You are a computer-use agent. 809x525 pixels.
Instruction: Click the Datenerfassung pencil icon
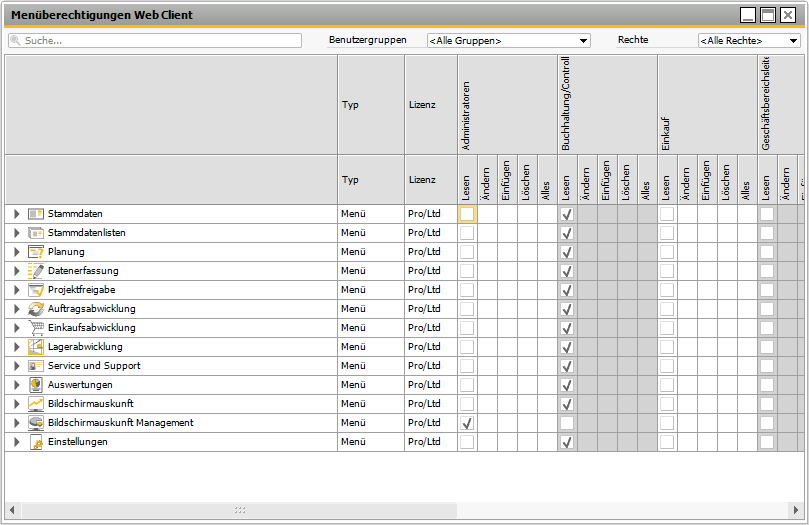pos(36,271)
